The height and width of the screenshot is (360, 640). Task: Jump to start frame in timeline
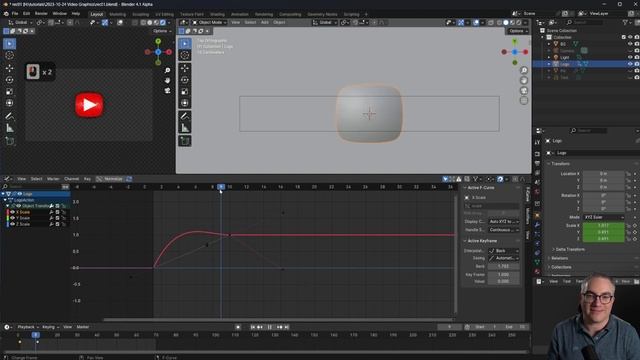point(253,327)
